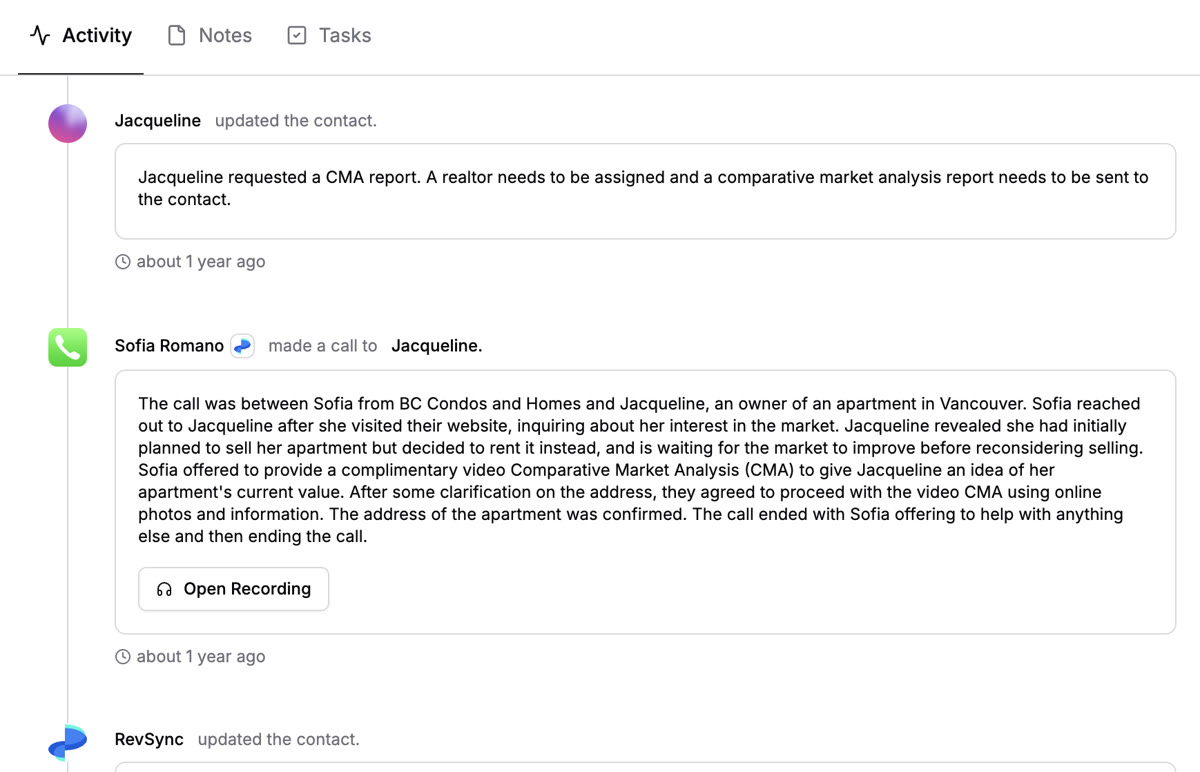This screenshot has height=772, width=1200.
Task: Click the green phone call icon
Action: [x=68, y=347]
